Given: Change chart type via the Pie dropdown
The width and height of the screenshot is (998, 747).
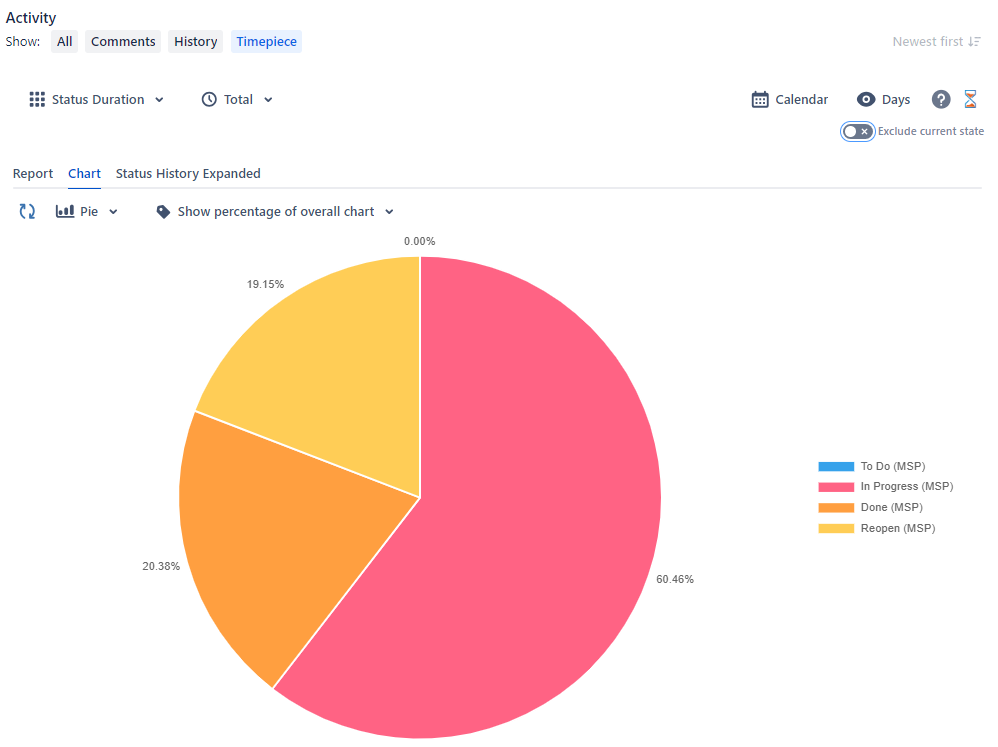Looking at the screenshot, I should pyautogui.click(x=112, y=211).
